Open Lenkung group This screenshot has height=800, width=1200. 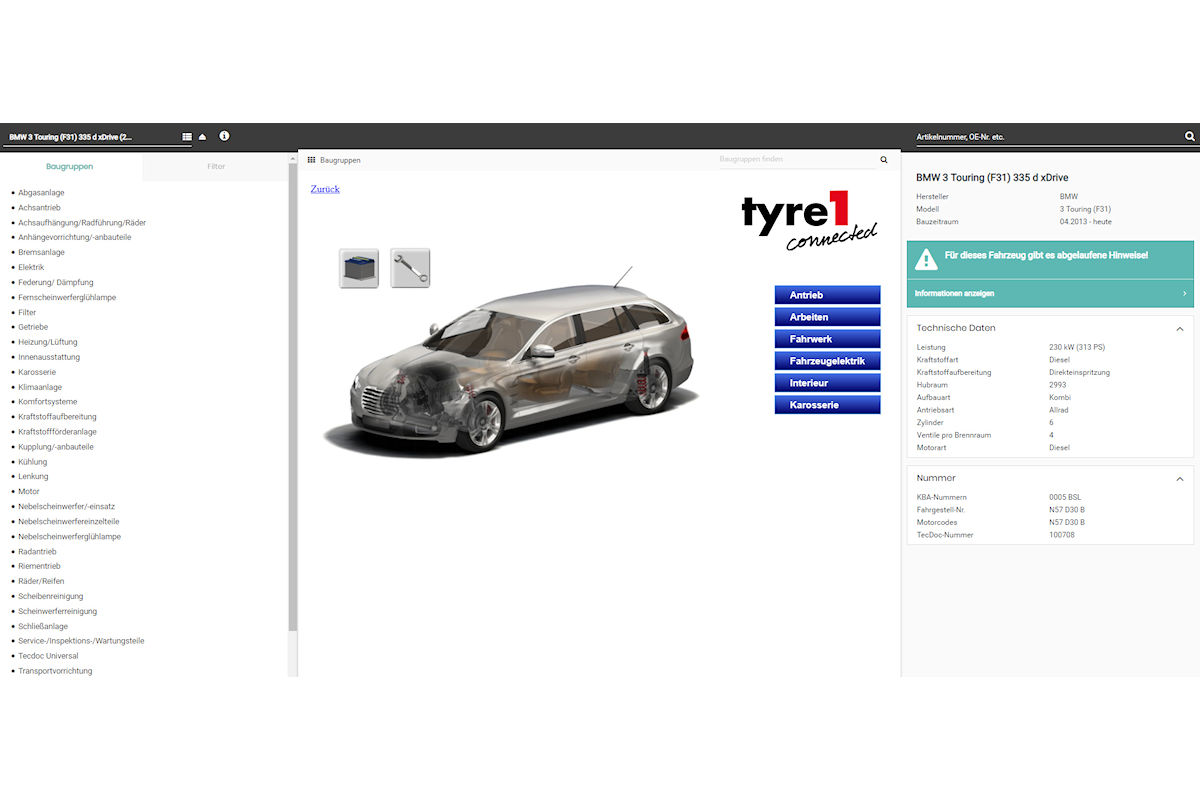click(33, 477)
